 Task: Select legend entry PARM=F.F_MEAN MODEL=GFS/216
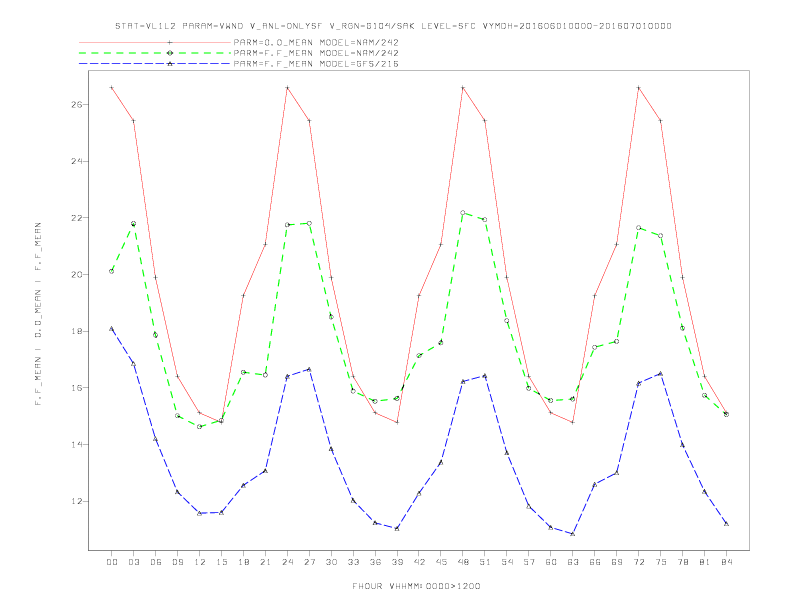tap(316, 64)
